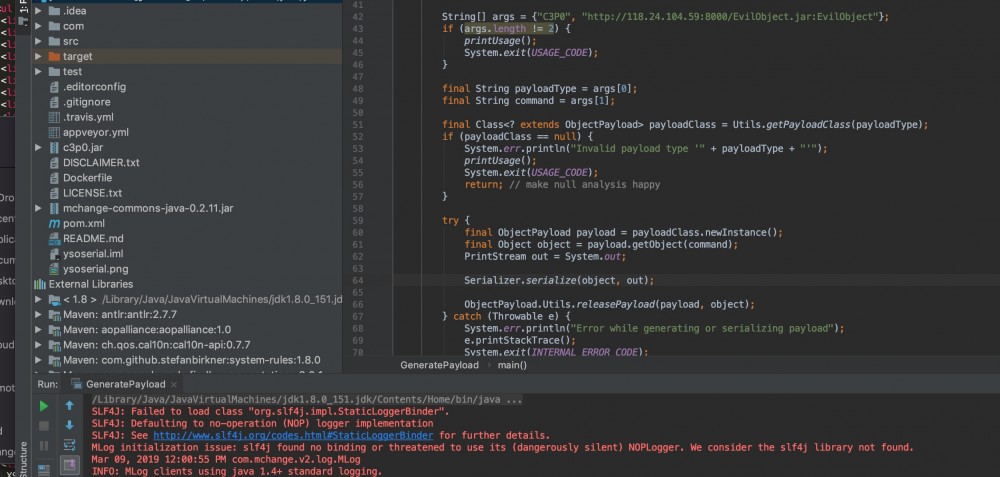Click the Maven pom.xml icon

point(54,223)
